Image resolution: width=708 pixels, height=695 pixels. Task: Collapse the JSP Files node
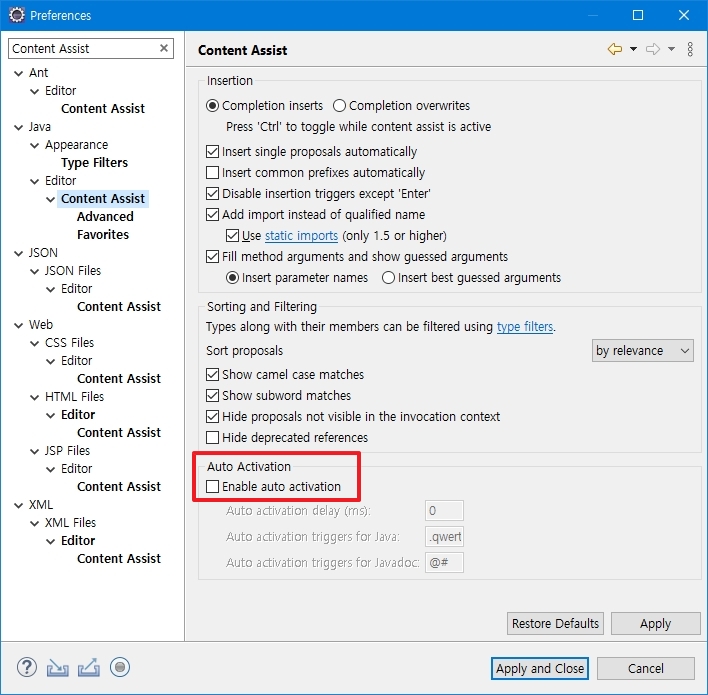pyautogui.click(x=35, y=451)
